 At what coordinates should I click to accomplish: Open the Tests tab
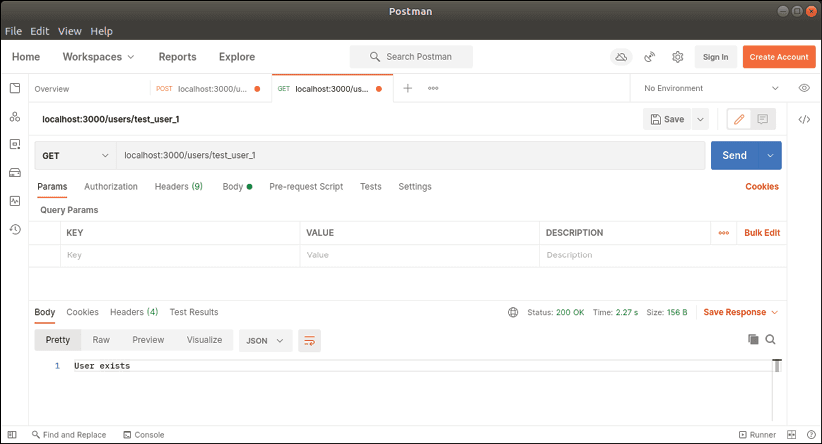click(x=371, y=187)
